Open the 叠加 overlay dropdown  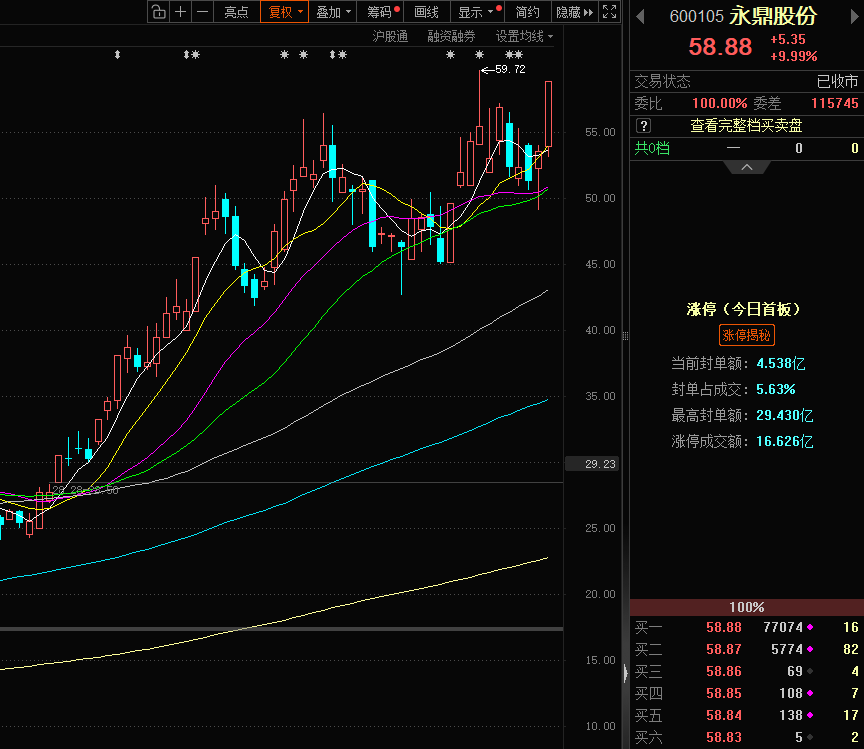click(x=333, y=12)
